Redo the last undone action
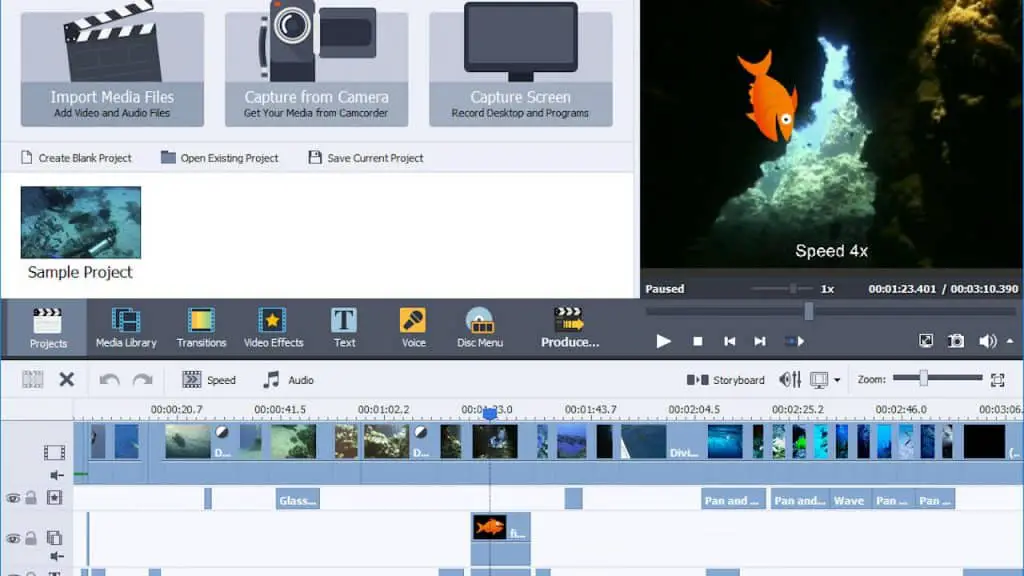The height and width of the screenshot is (576, 1024). (x=142, y=379)
